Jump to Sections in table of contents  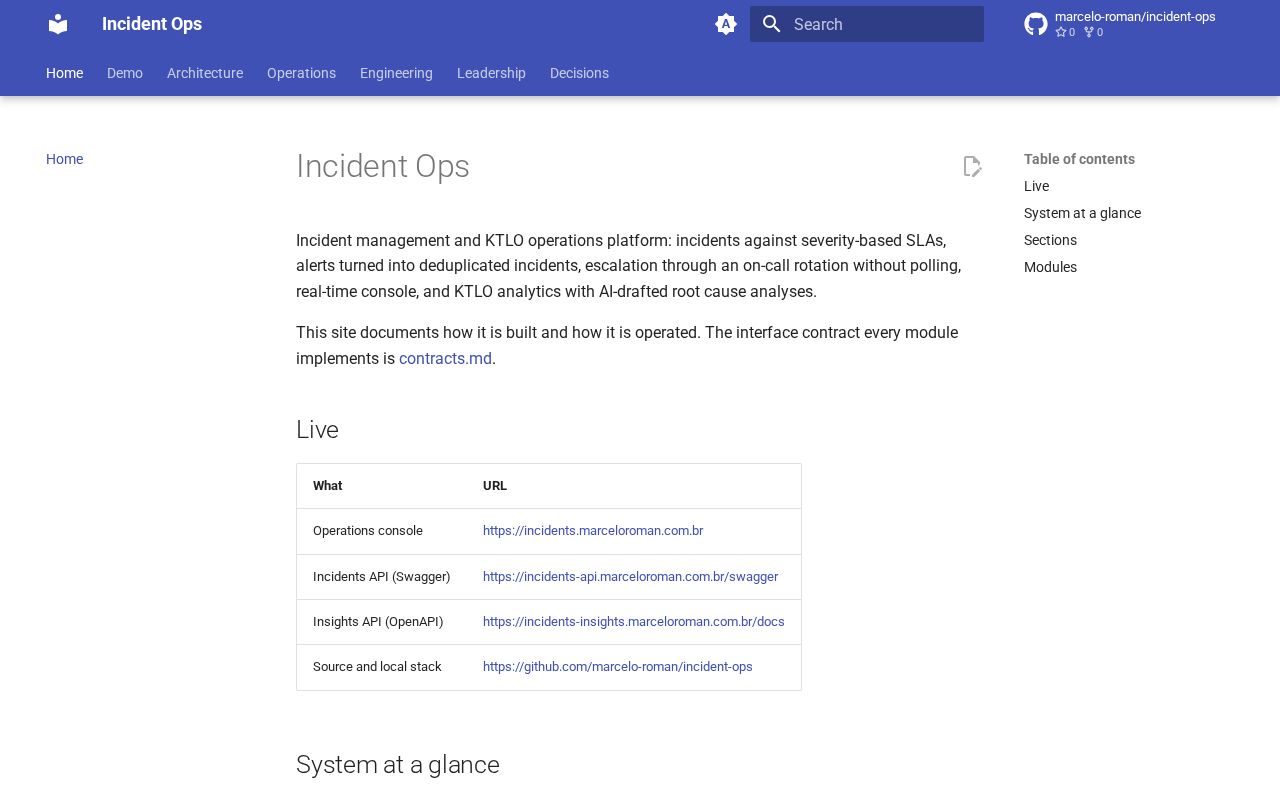click(x=1050, y=240)
